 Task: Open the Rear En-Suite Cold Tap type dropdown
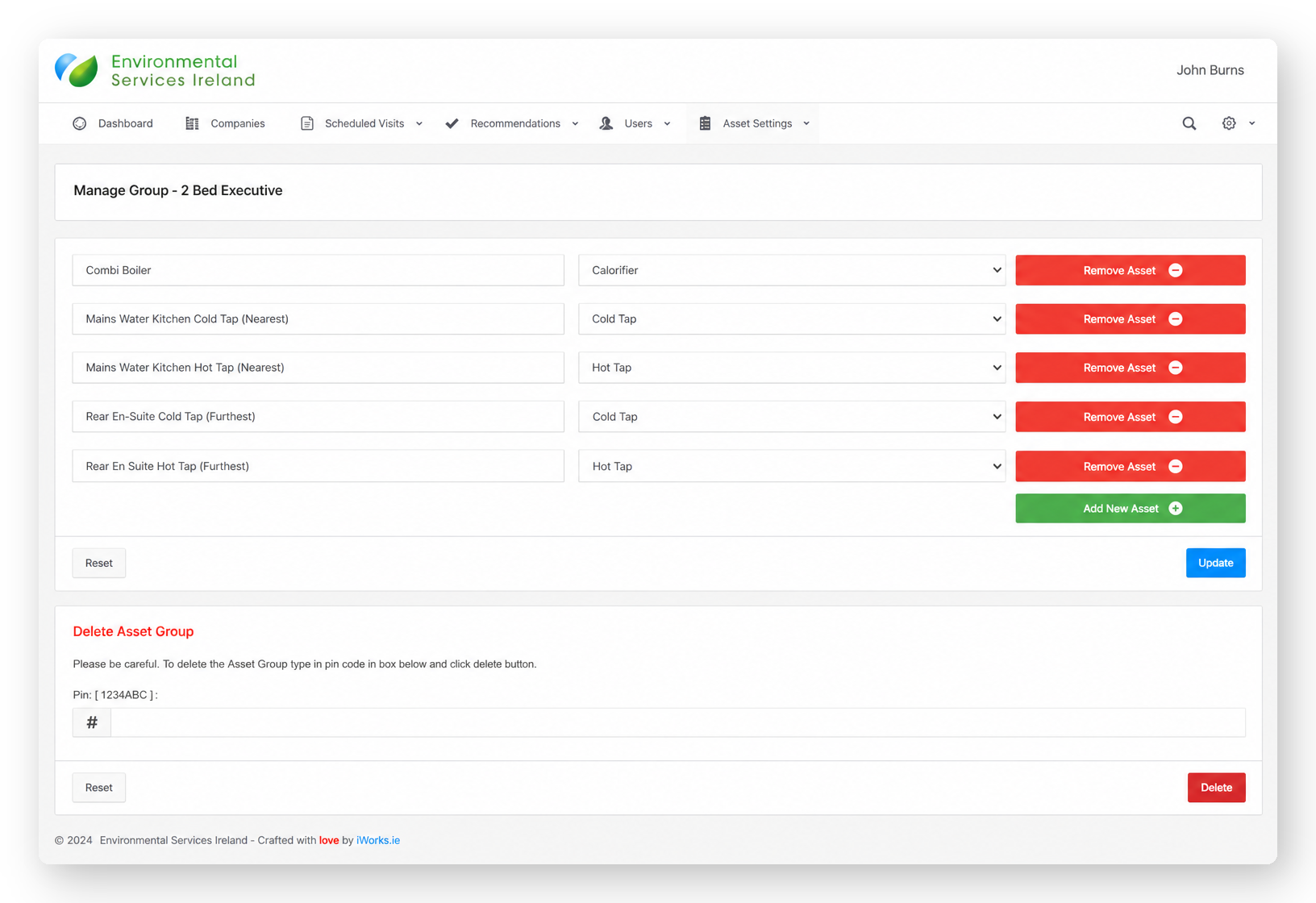792,417
